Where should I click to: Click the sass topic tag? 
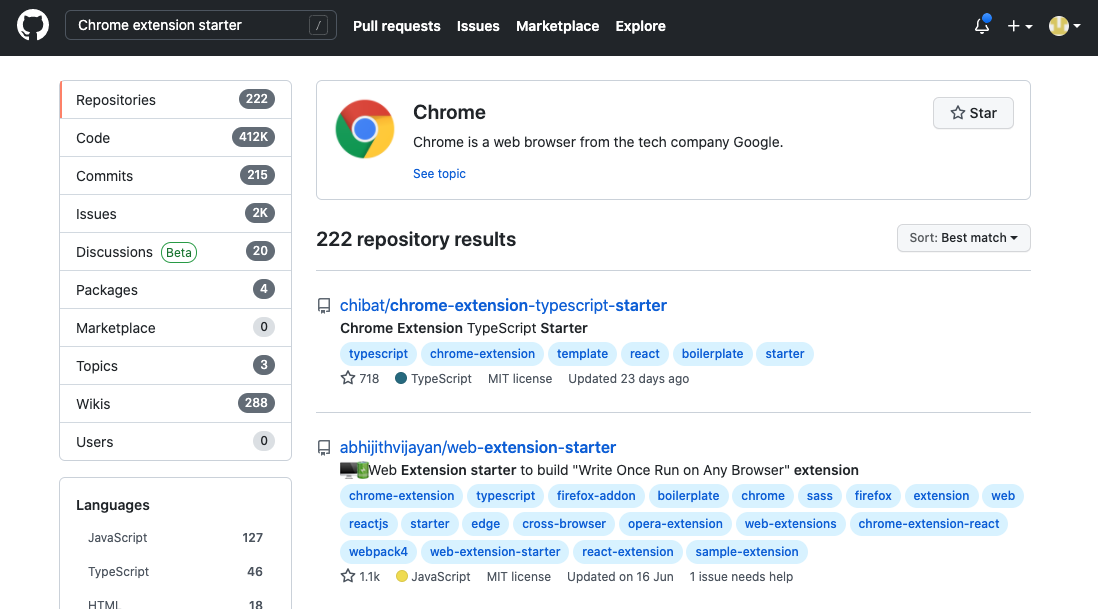(819, 496)
